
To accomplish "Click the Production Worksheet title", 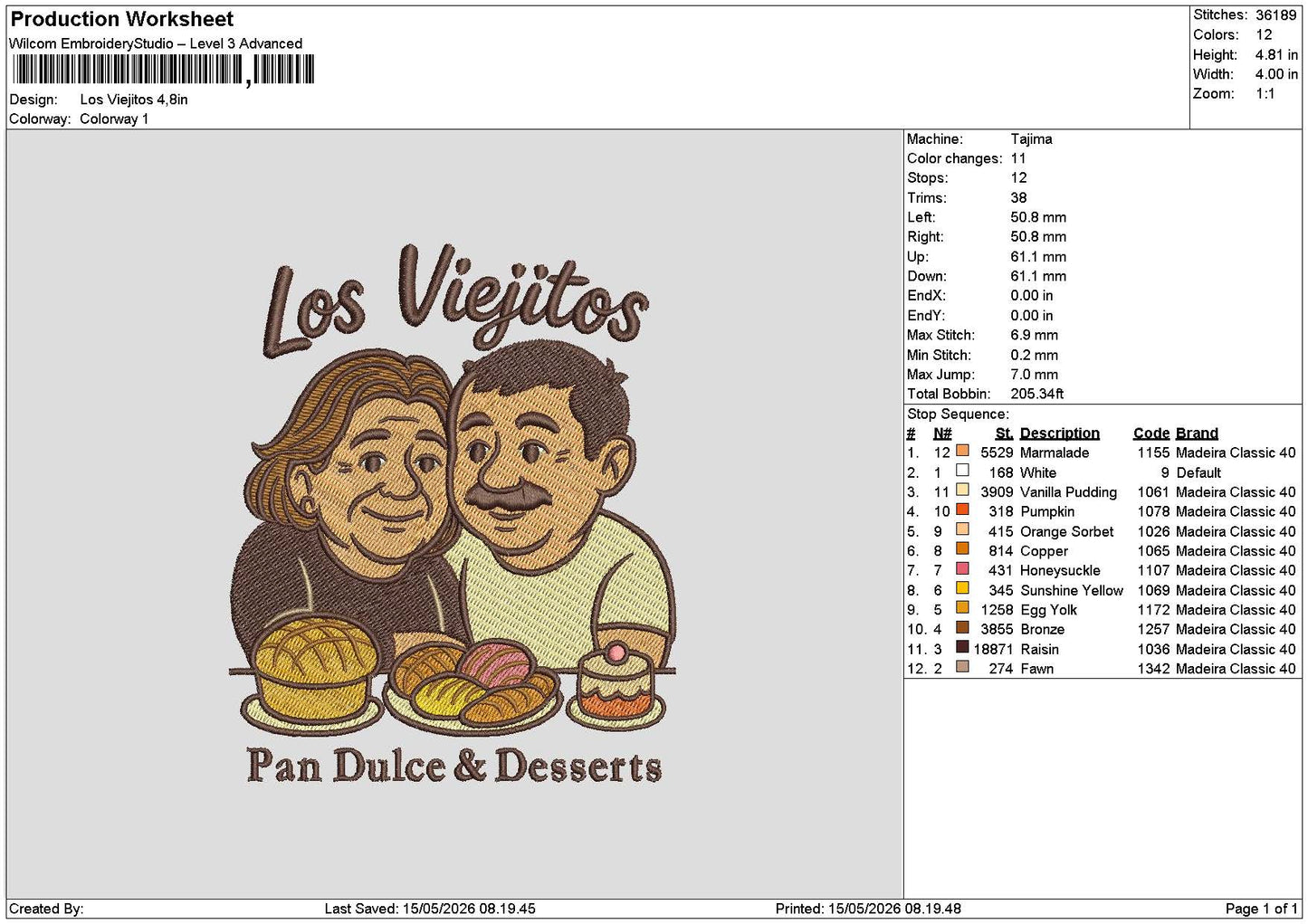I will click(121, 19).
